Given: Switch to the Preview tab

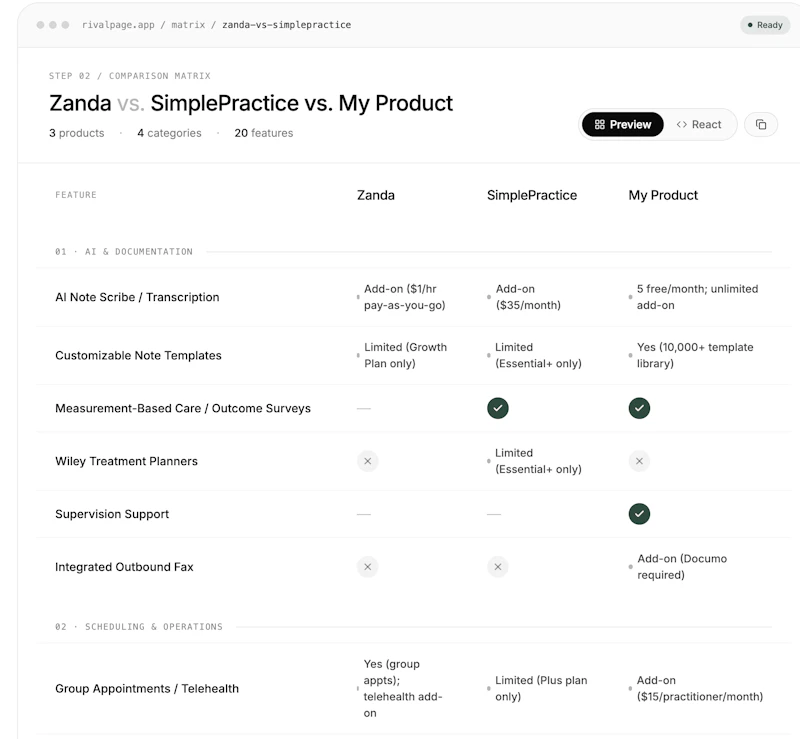Looking at the screenshot, I should (622, 125).
